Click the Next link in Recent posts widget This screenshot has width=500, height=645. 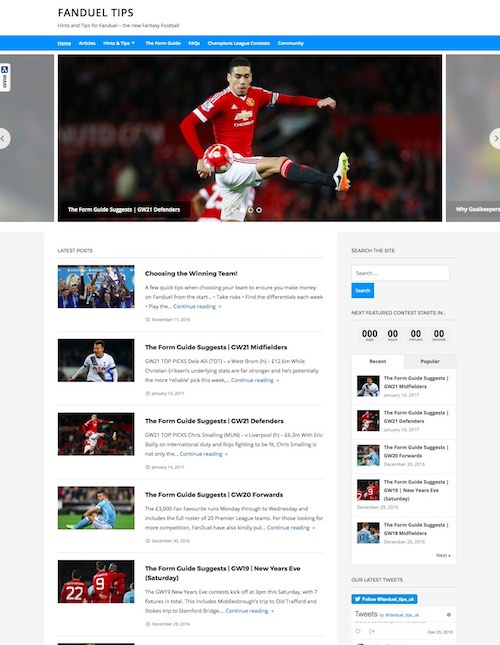[443, 555]
